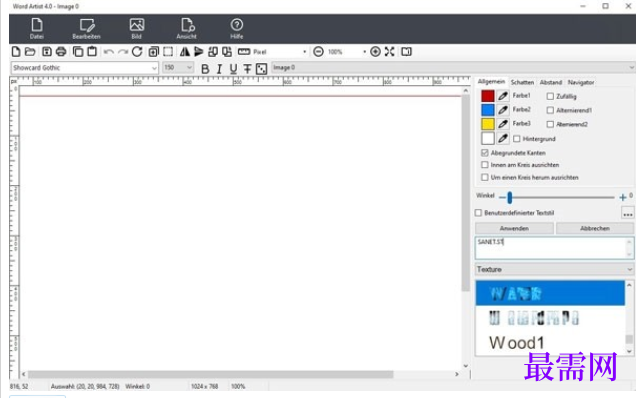Screen dimensions: 636x398
Task: Toggle italic text formatting
Action: click(219, 69)
